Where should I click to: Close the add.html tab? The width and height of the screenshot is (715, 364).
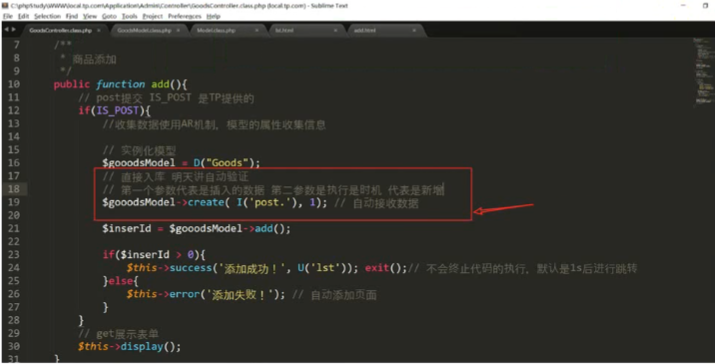point(414,31)
